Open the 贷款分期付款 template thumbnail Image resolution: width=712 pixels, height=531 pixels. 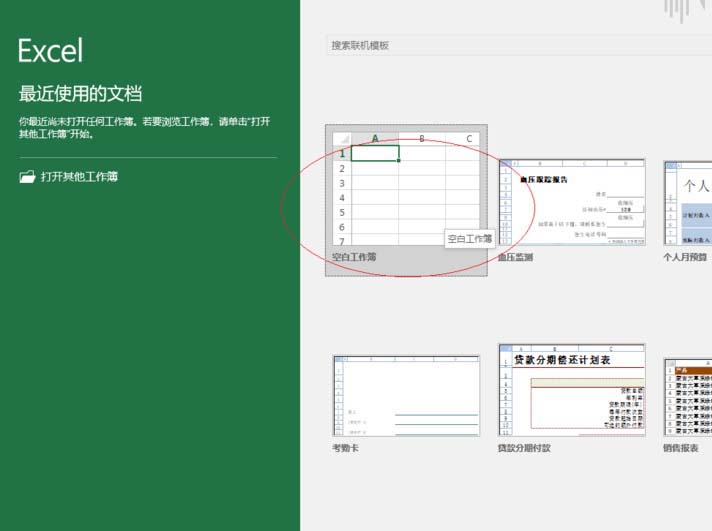(x=572, y=390)
